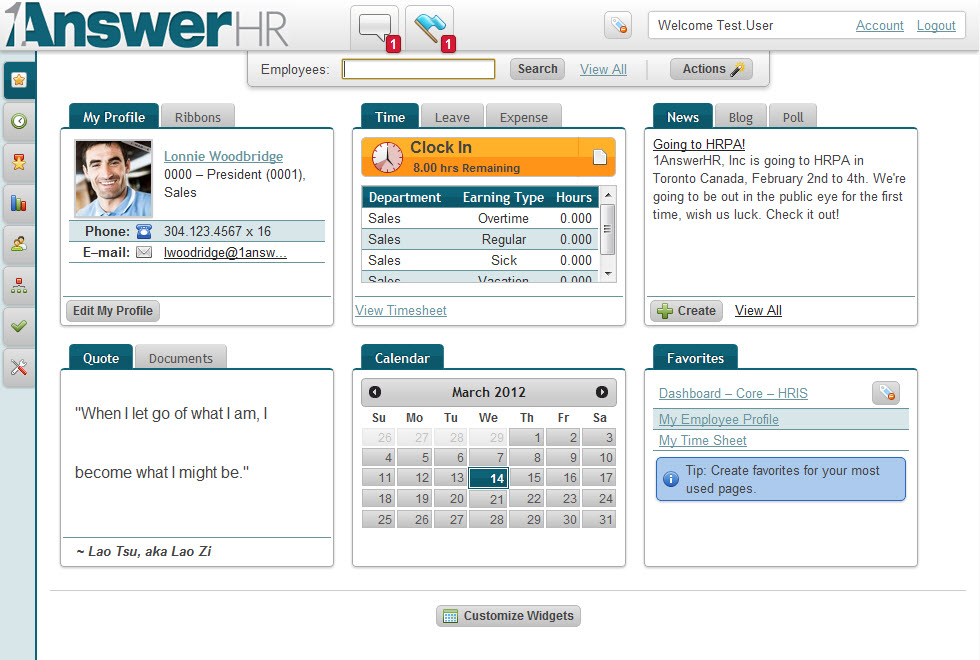Click Lonnie Woodbridge's profile photo
The image size is (980, 660).
coord(113,178)
